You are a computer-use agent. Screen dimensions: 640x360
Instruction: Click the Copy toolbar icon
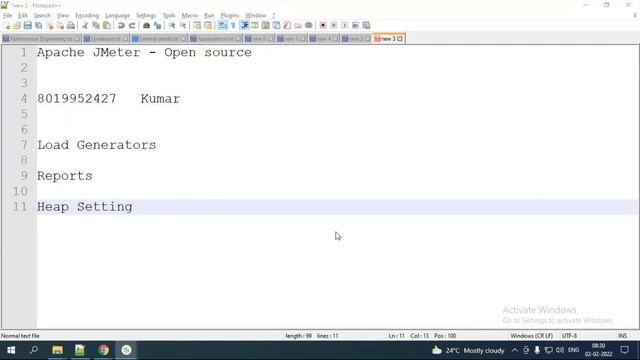pyautogui.click(x=96, y=26)
